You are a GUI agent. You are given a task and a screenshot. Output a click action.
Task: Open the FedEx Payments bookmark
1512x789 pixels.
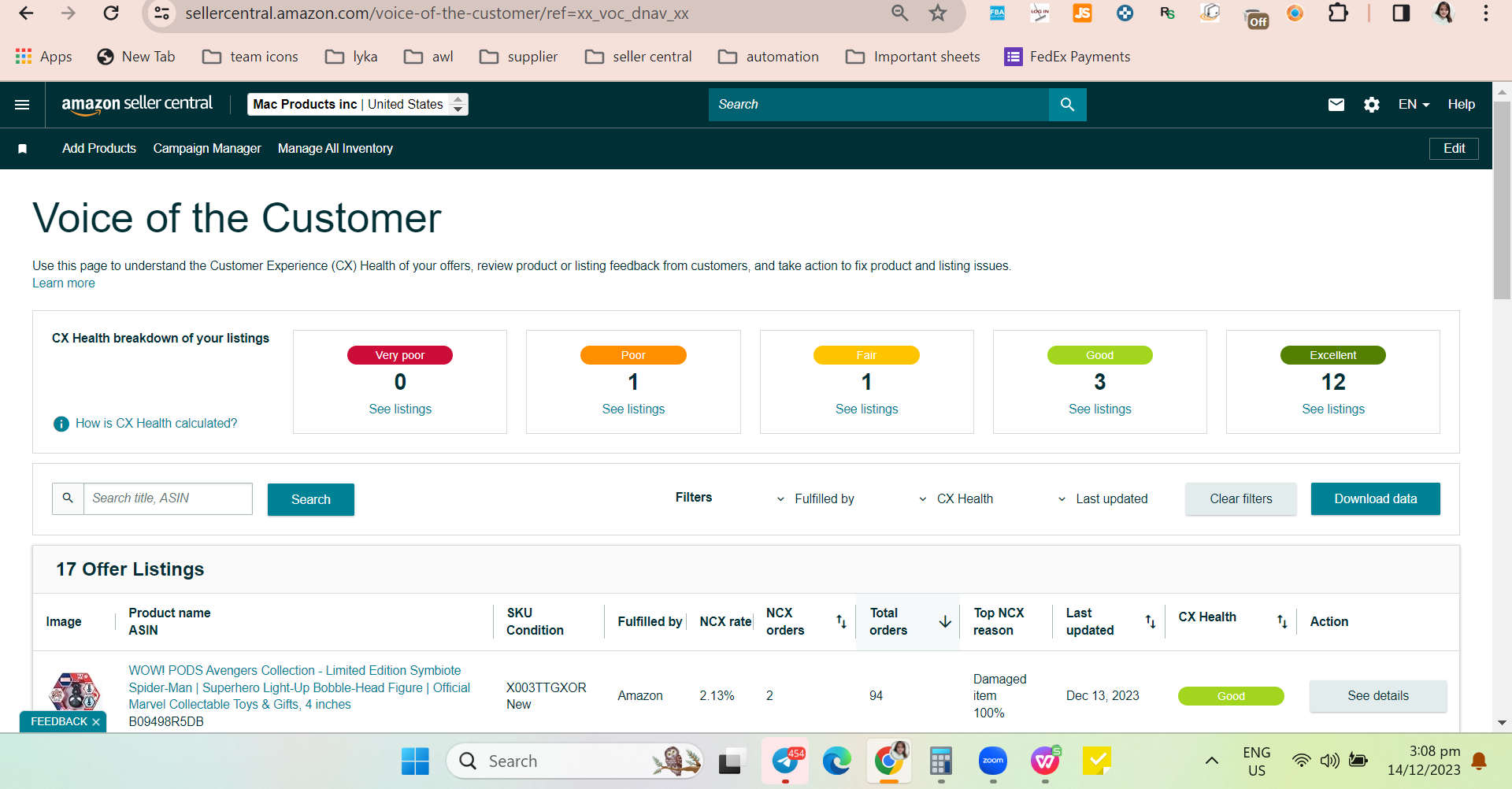pos(1067,57)
